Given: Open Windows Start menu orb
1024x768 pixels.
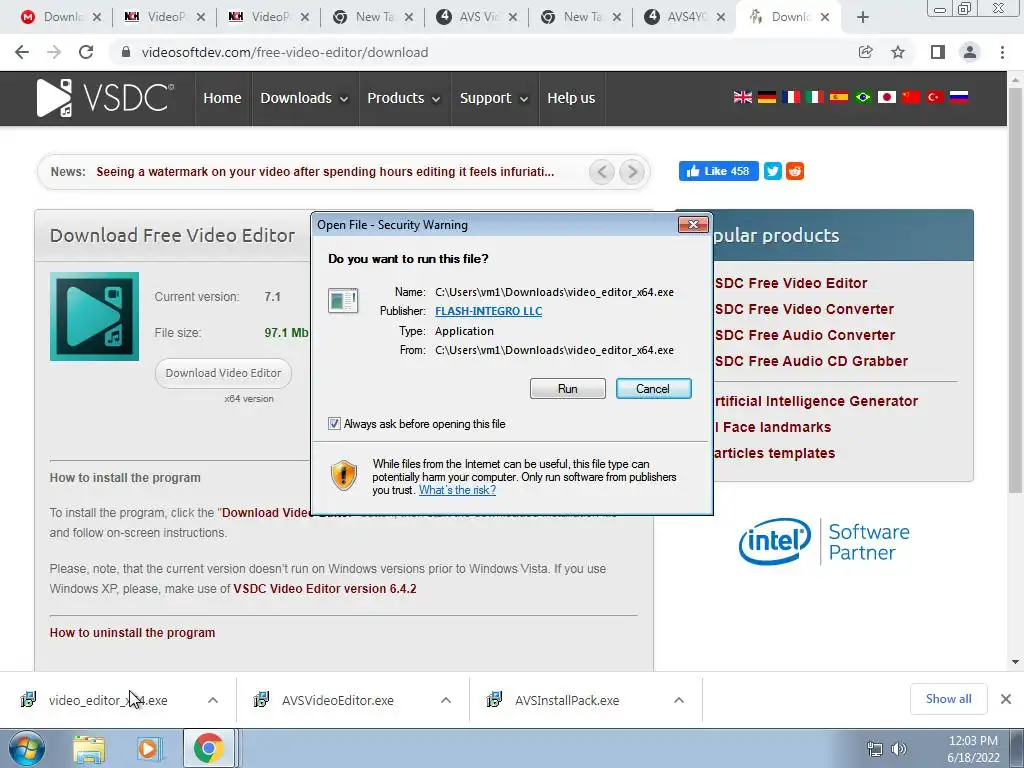Looking at the screenshot, I should 27,748.
